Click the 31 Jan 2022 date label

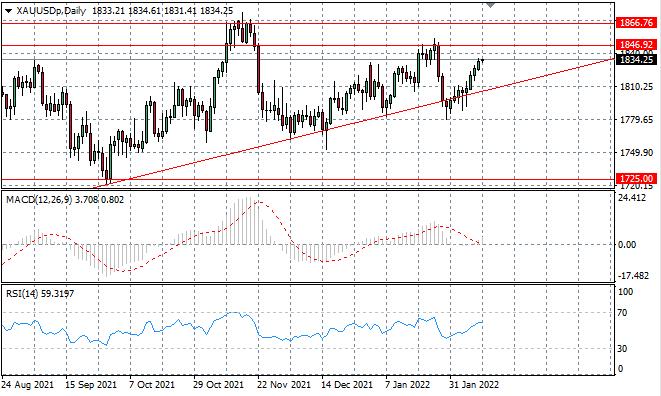click(x=473, y=385)
